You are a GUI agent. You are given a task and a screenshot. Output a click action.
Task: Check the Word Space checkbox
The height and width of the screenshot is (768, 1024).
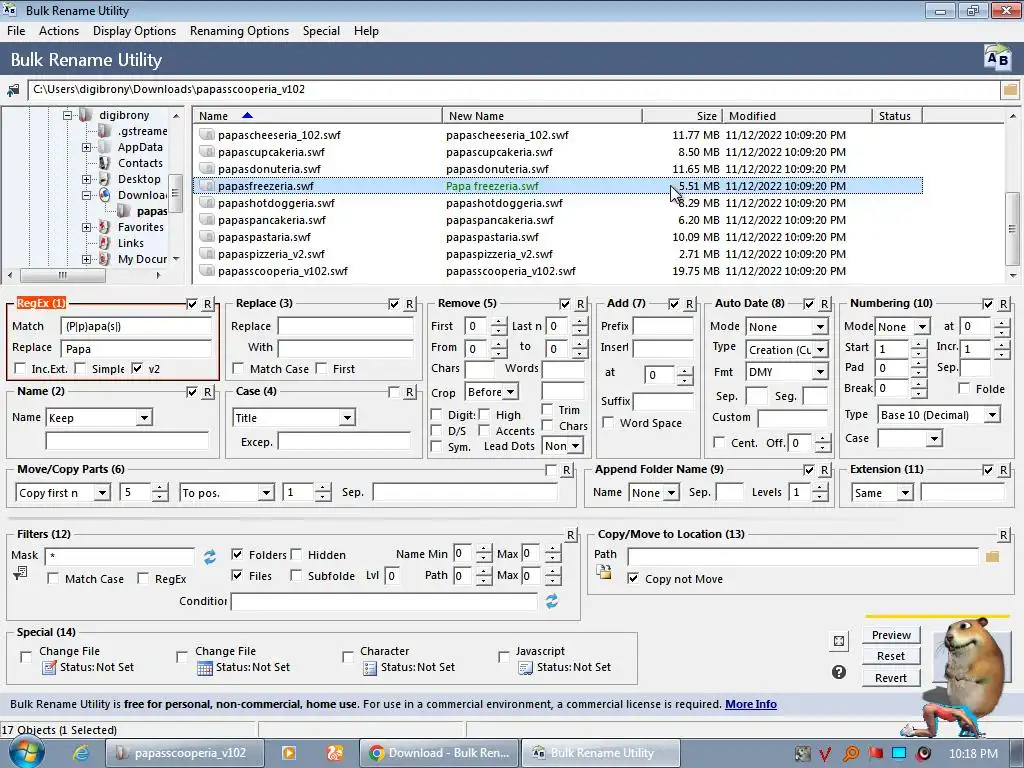pos(608,423)
